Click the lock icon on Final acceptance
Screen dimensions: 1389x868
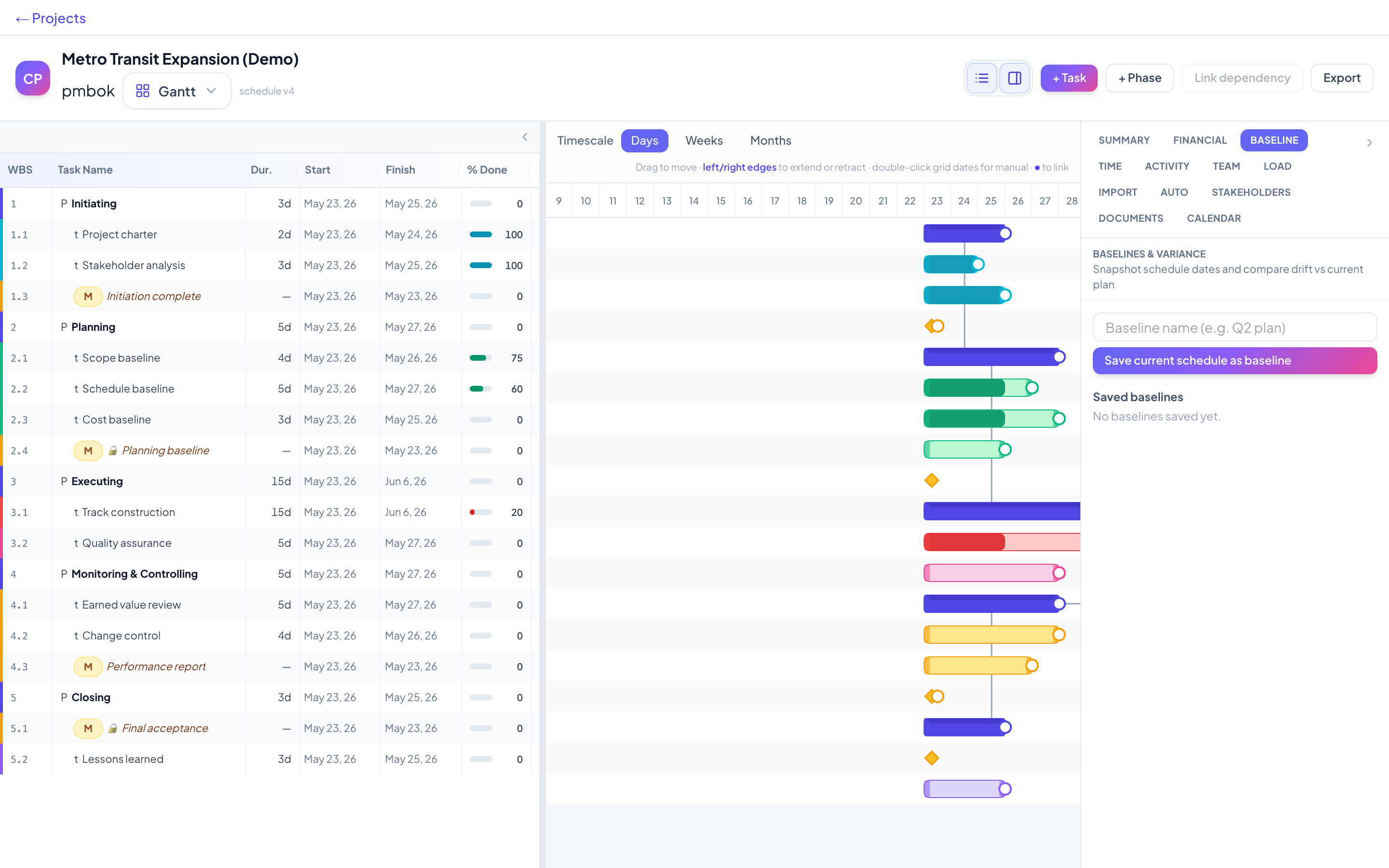[x=113, y=728]
